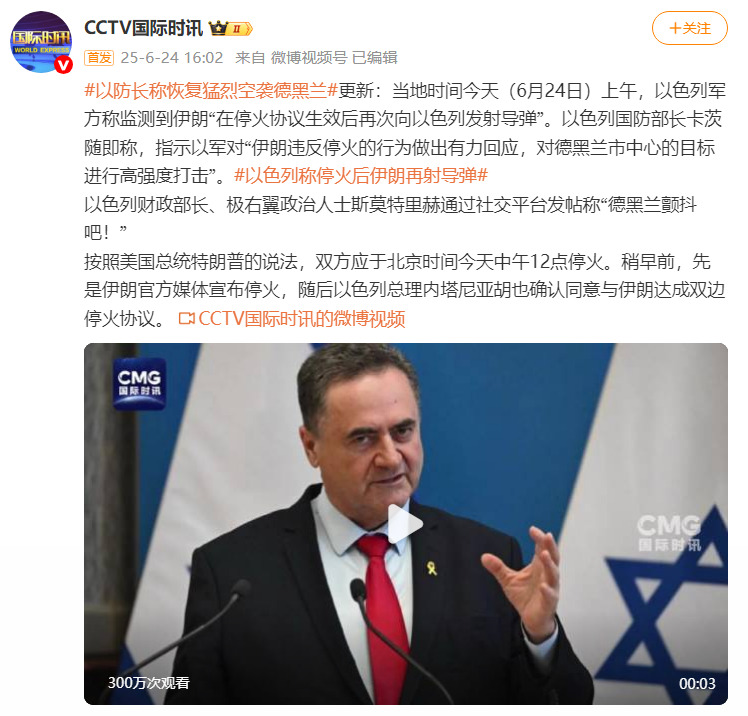Click the 00:03 video duration label
Screen dimensions: 748x716
pos(697,684)
